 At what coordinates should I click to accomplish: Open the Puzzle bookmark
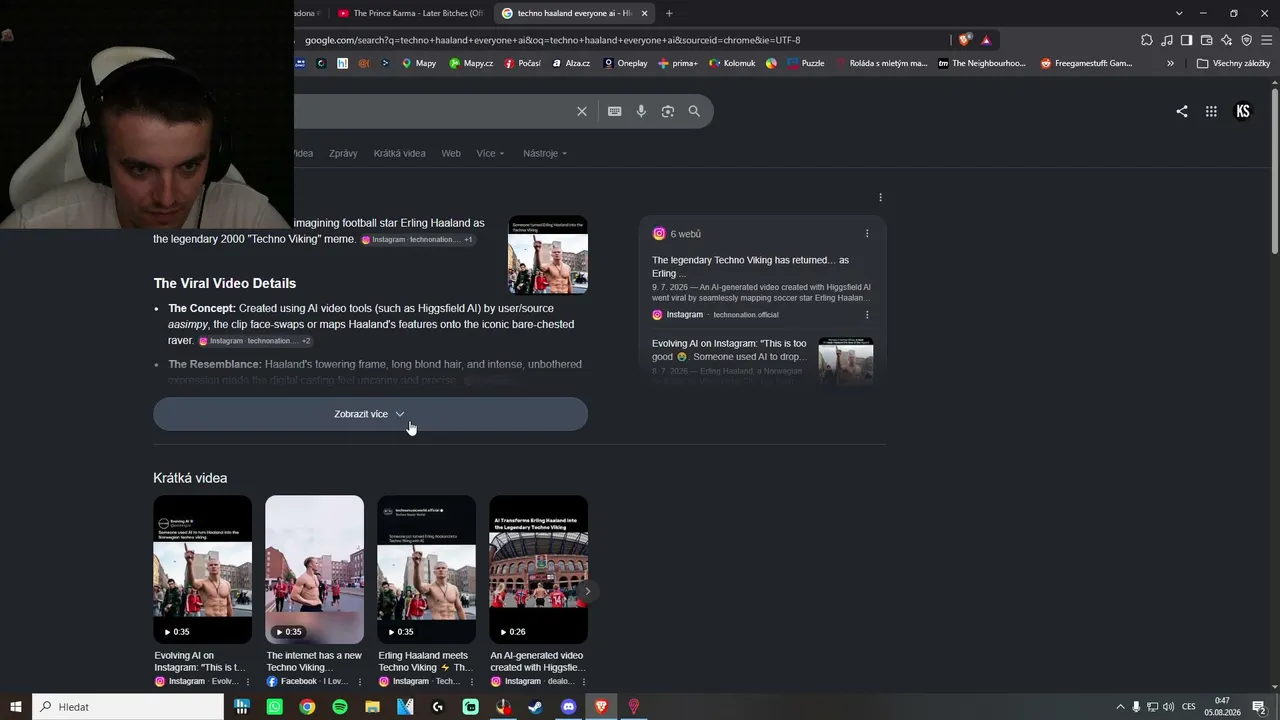(806, 63)
